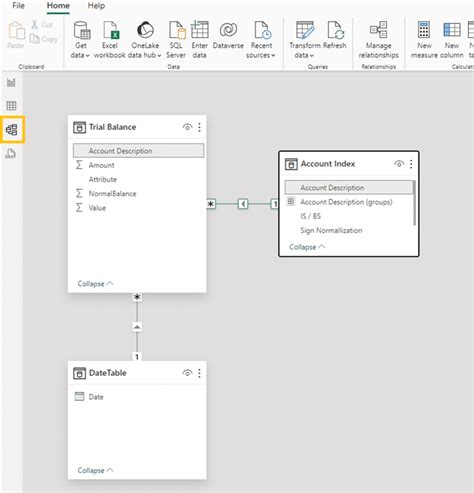Viewport: 474px width, 493px height.
Task: Click the Enter data button
Action: (x=199, y=40)
